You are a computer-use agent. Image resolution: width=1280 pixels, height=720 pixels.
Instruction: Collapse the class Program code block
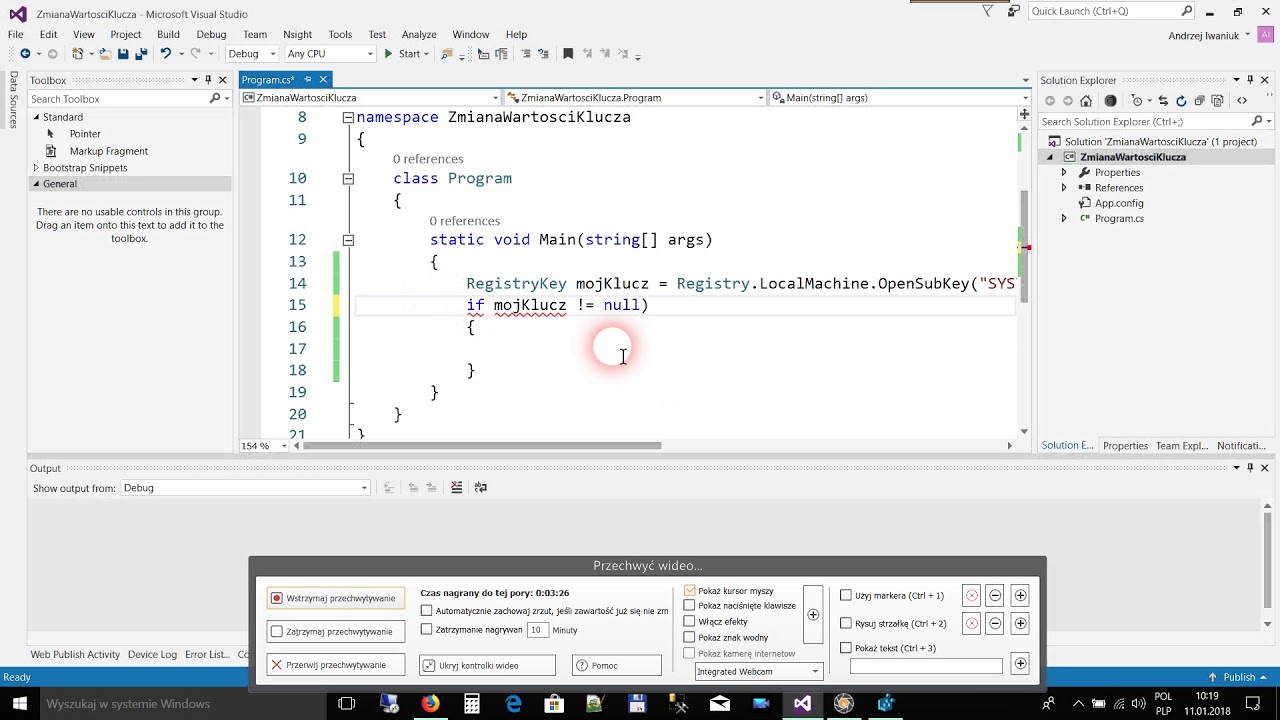(x=348, y=179)
